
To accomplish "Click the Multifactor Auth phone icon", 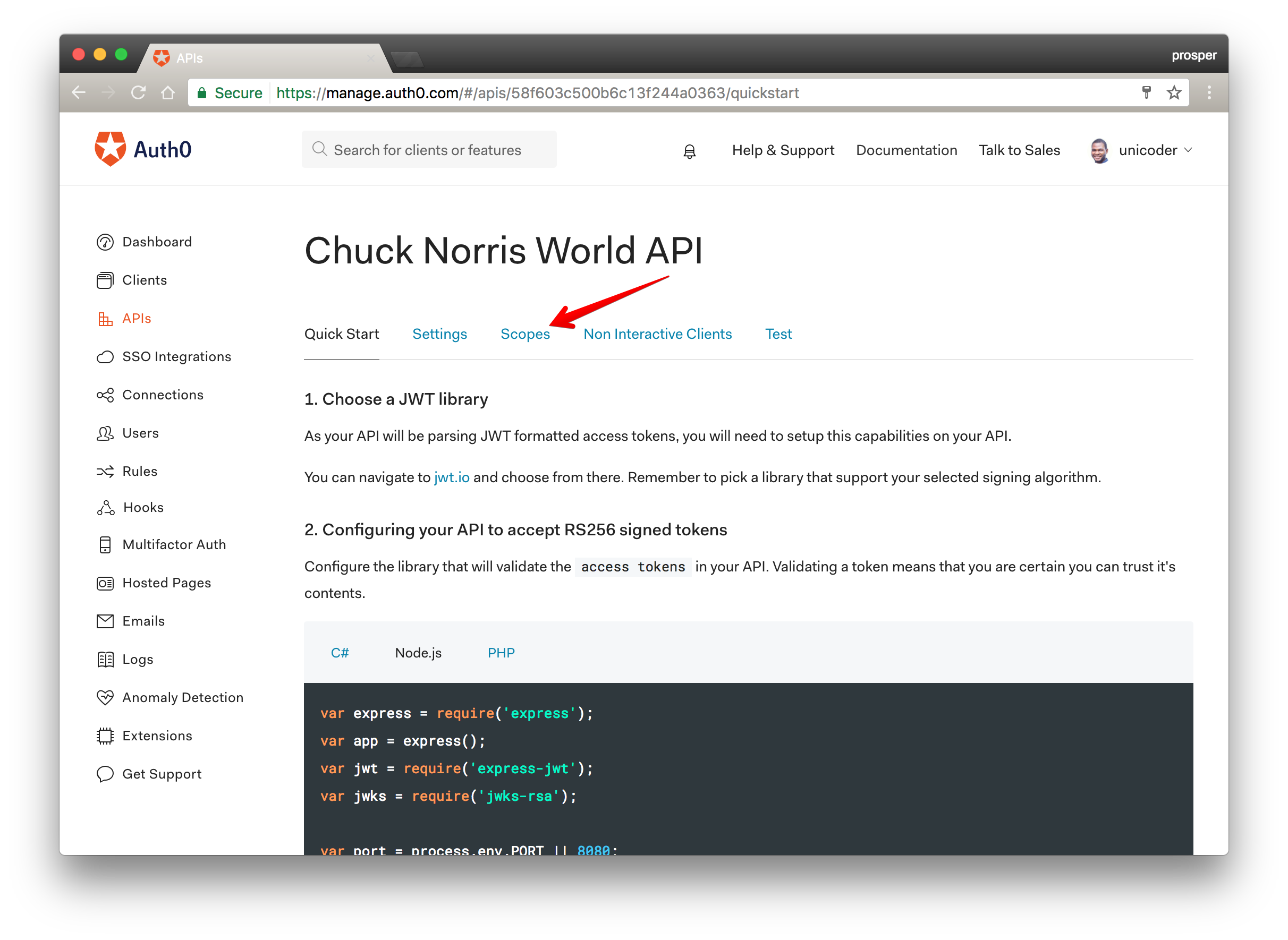I will [x=105, y=544].
